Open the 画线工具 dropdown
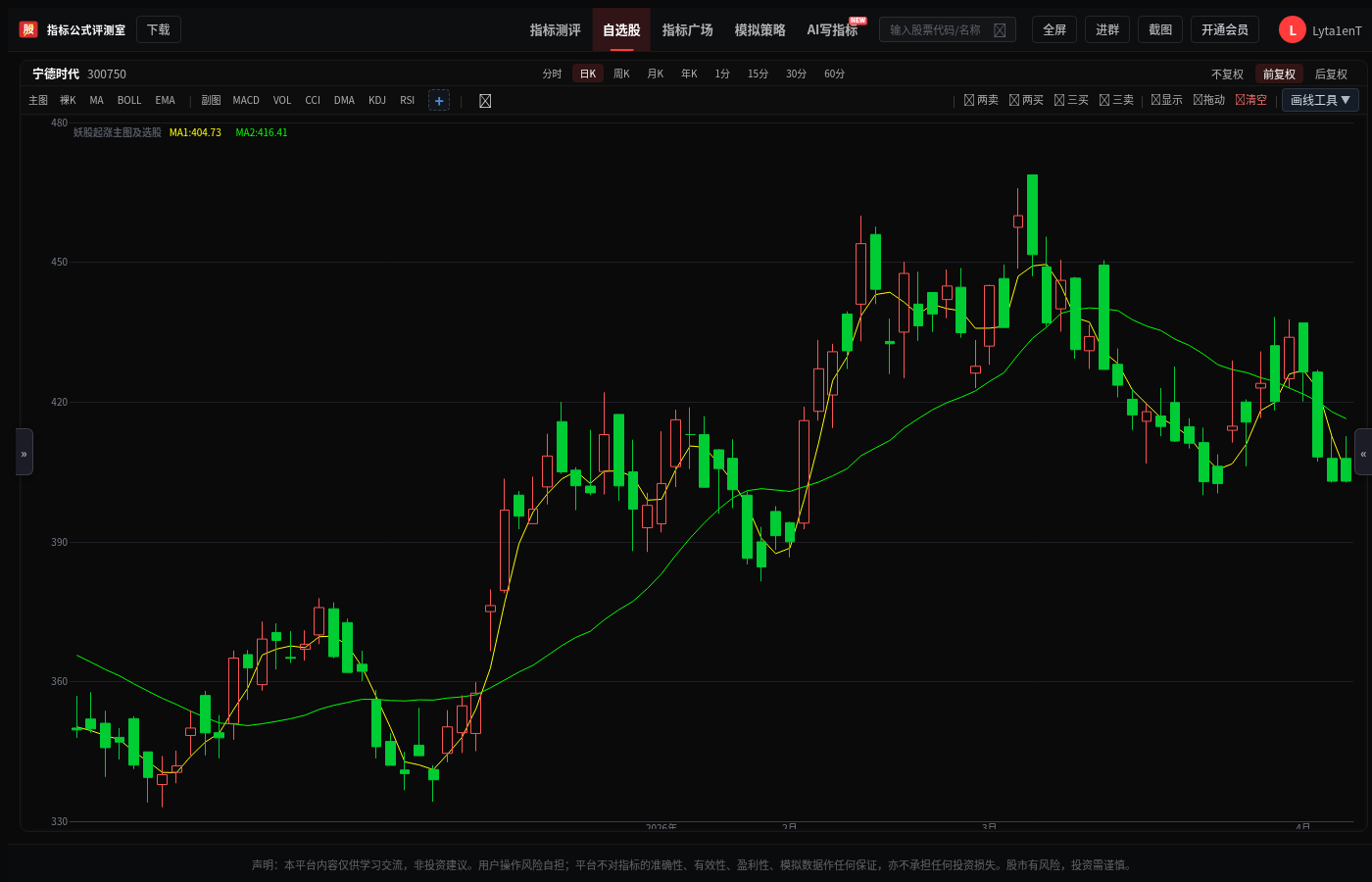Screen dimensions: 1372x882 tap(1320, 100)
